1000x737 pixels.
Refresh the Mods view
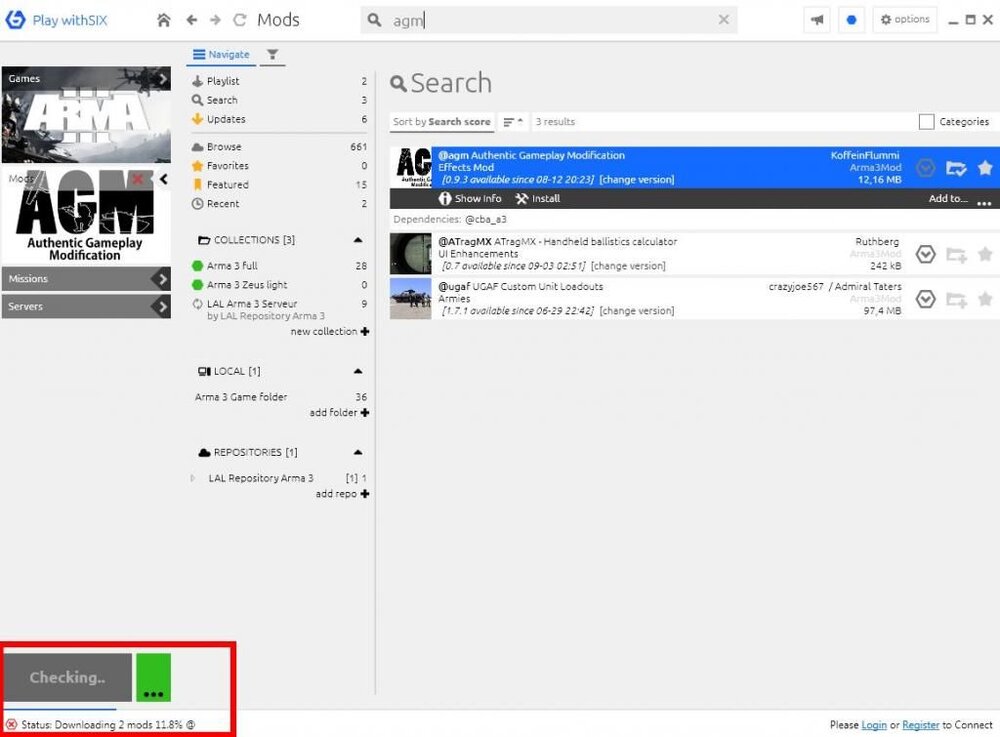click(240, 20)
